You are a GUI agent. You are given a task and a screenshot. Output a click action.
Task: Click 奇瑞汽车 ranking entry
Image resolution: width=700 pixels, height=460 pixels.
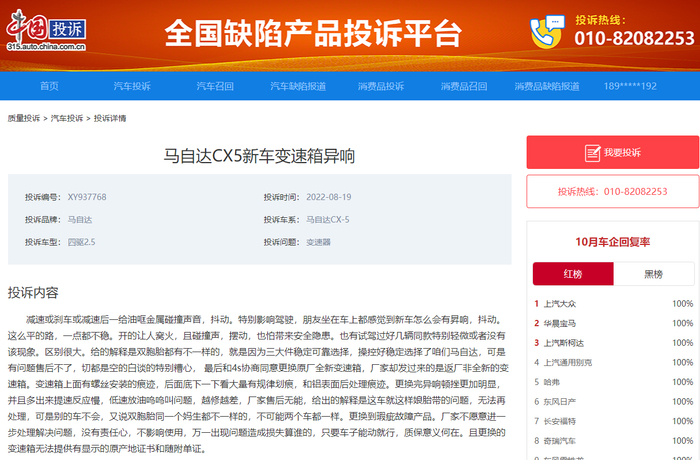click(559, 441)
